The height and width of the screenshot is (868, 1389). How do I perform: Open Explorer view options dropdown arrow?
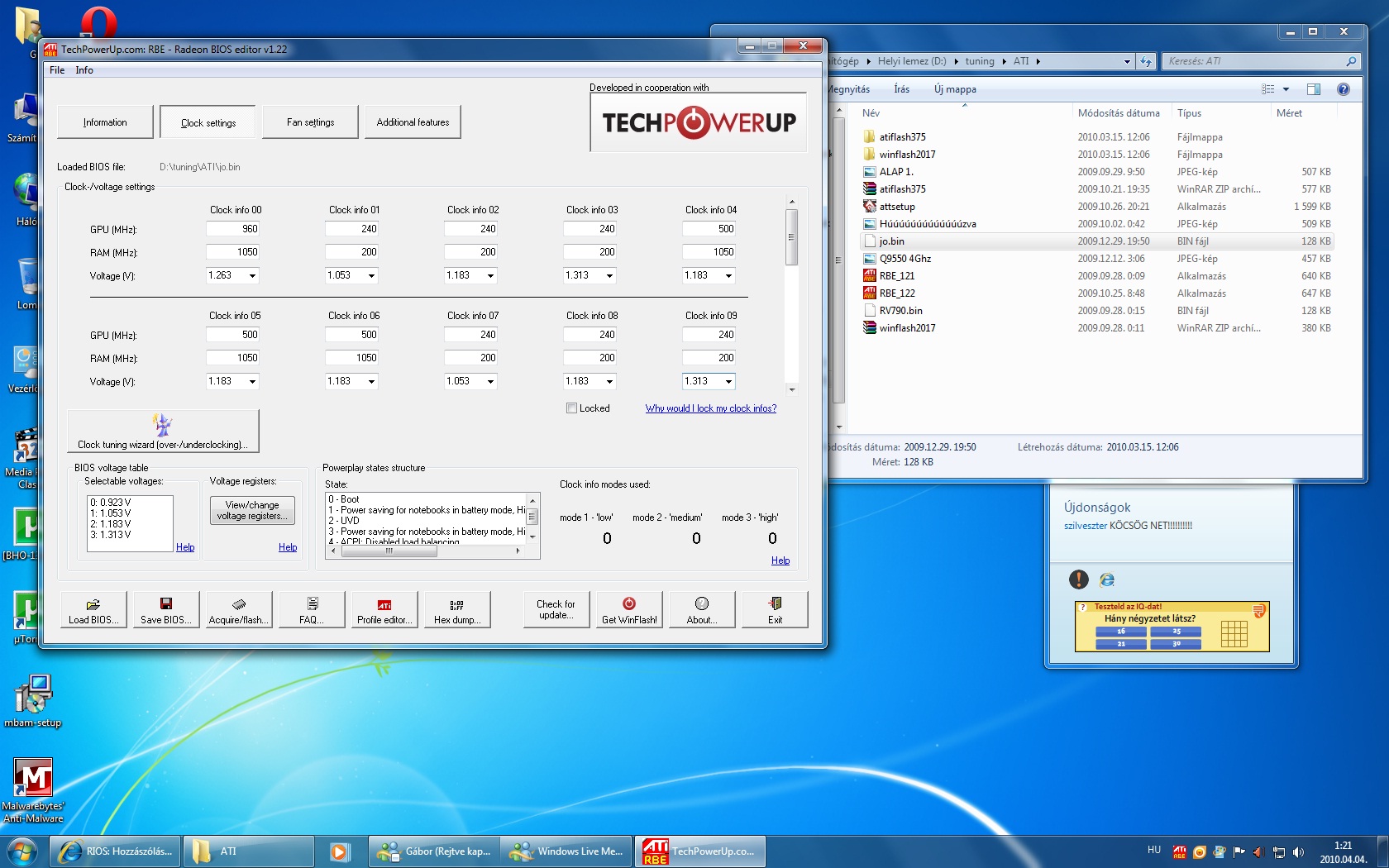click(1286, 89)
